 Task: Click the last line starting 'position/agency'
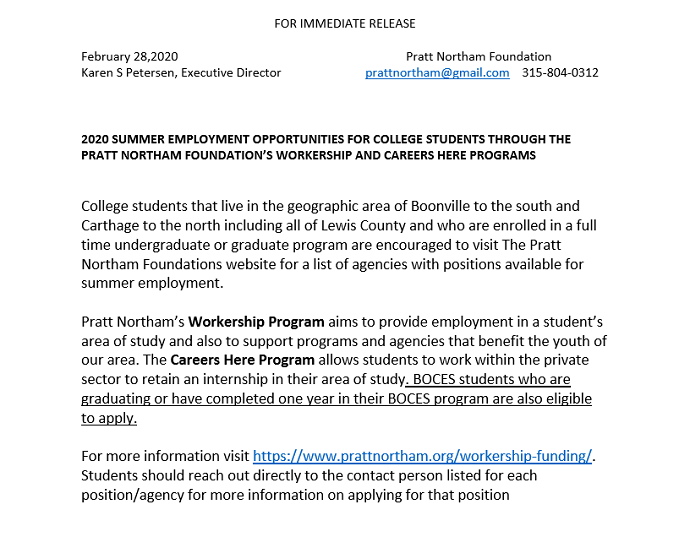(295, 495)
